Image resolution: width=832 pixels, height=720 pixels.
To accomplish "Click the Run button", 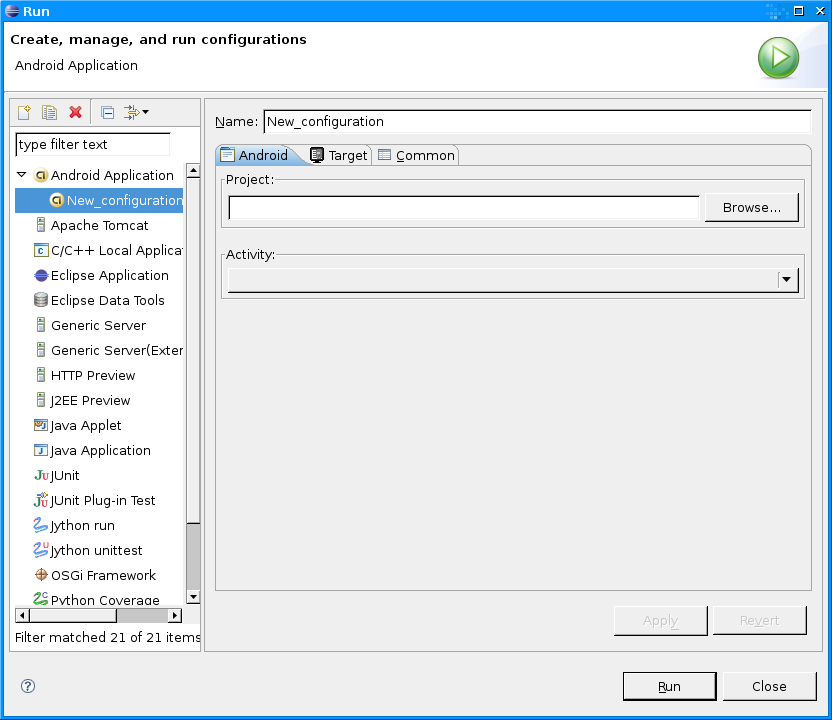I will click(x=669, y=686).
